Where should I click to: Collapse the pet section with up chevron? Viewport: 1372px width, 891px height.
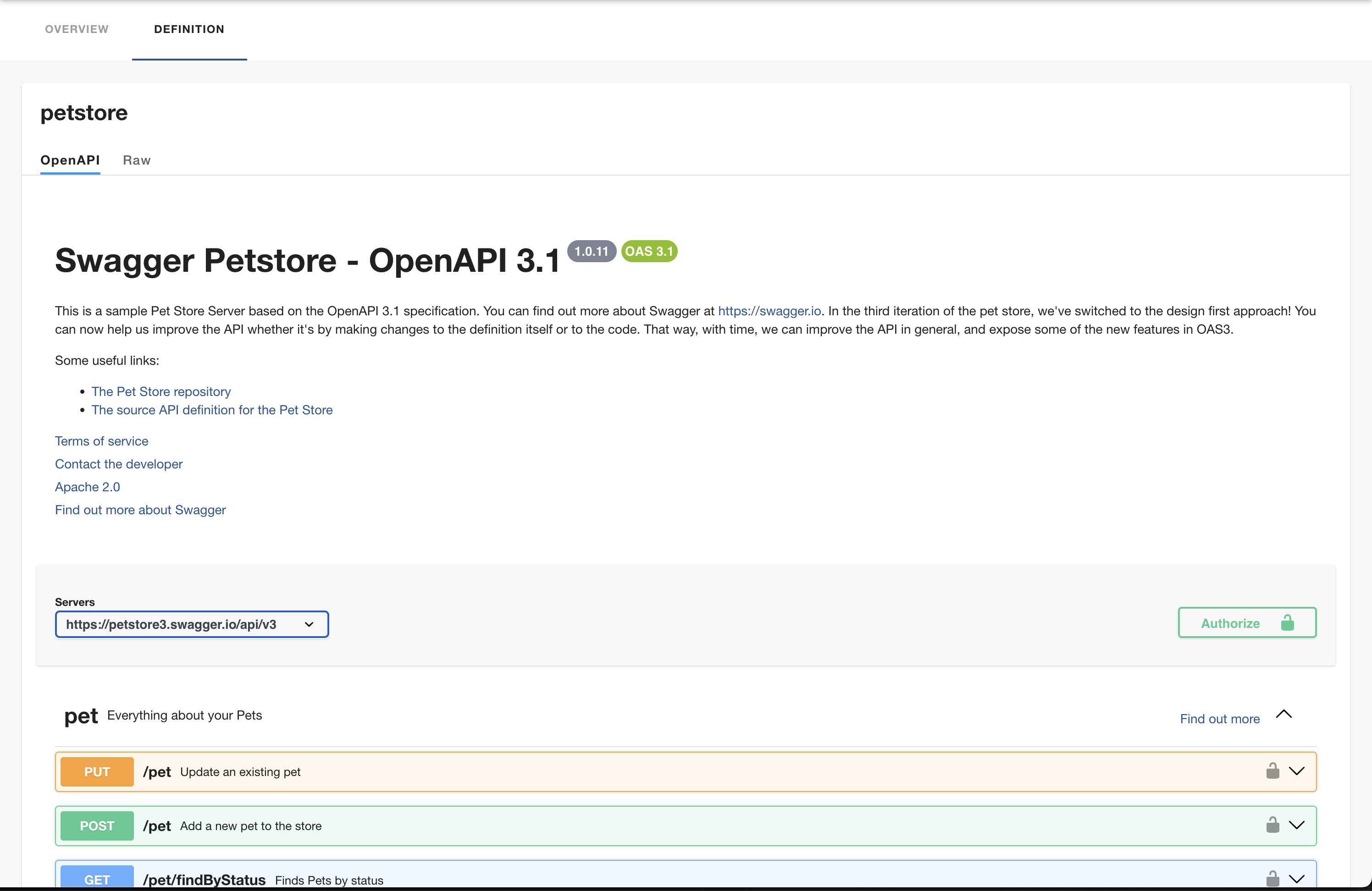1284,715
